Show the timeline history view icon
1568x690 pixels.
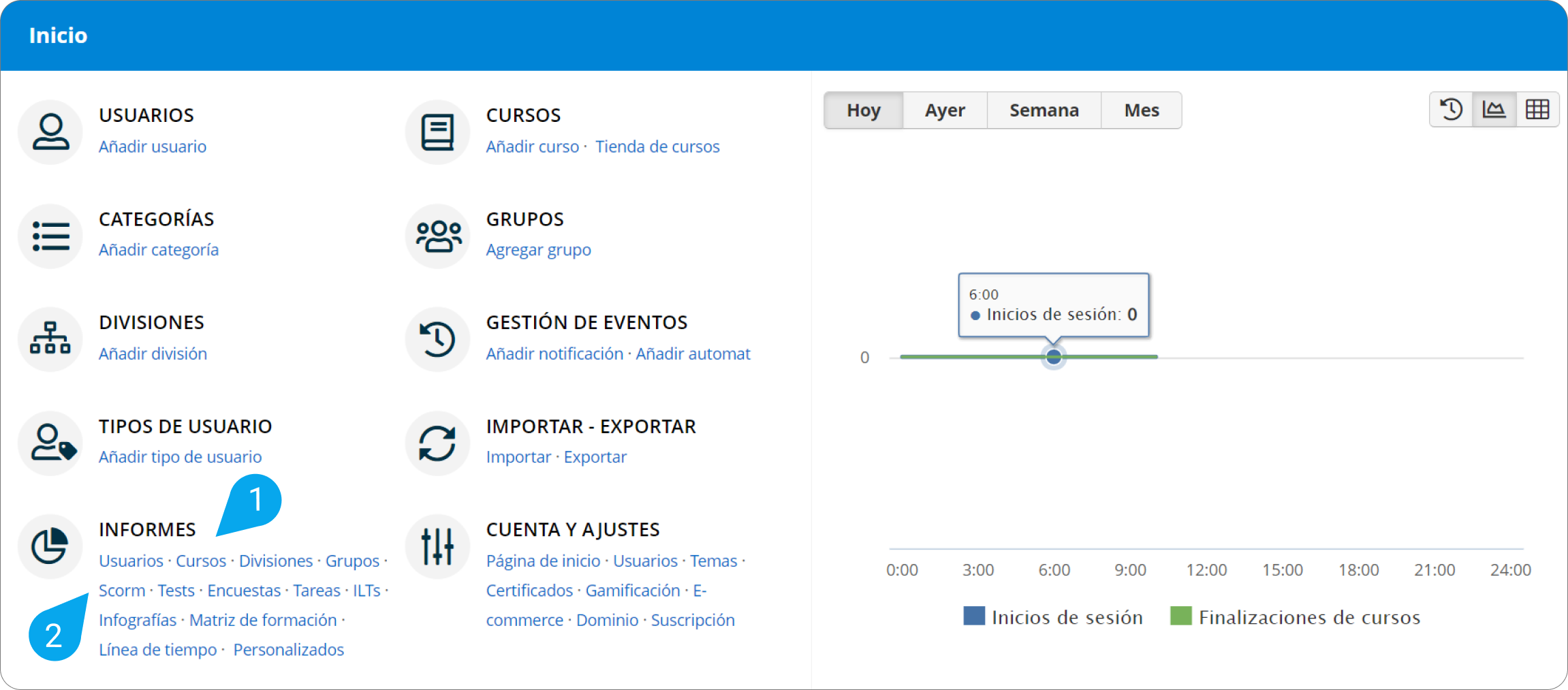[1451, 110]
